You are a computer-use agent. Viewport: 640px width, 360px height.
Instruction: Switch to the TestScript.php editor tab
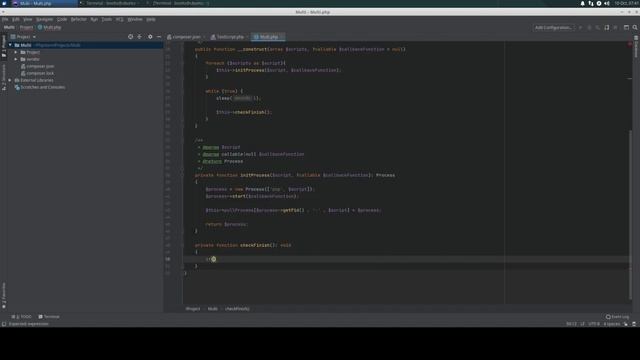[229, 37]
